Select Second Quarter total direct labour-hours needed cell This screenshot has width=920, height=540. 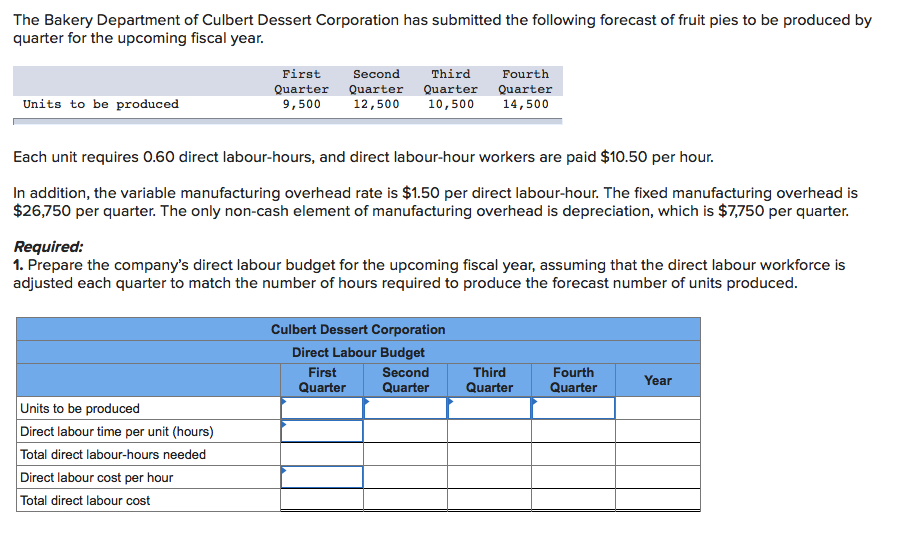[x=405, y=454]
